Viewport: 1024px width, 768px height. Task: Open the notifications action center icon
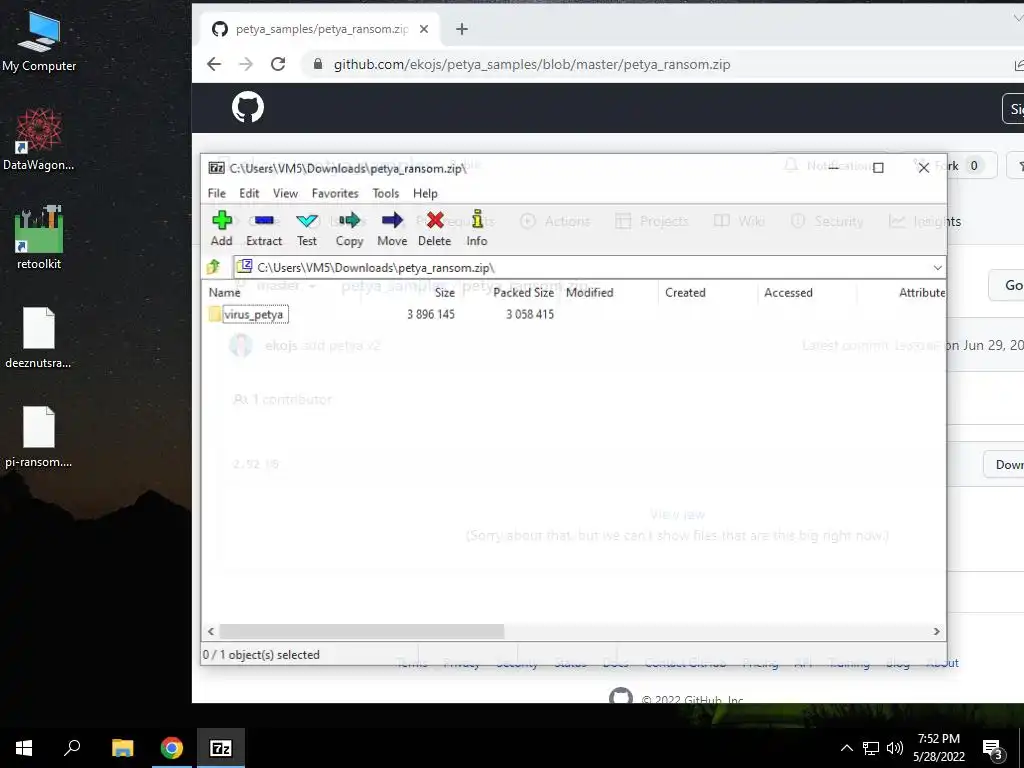(993, 749)
